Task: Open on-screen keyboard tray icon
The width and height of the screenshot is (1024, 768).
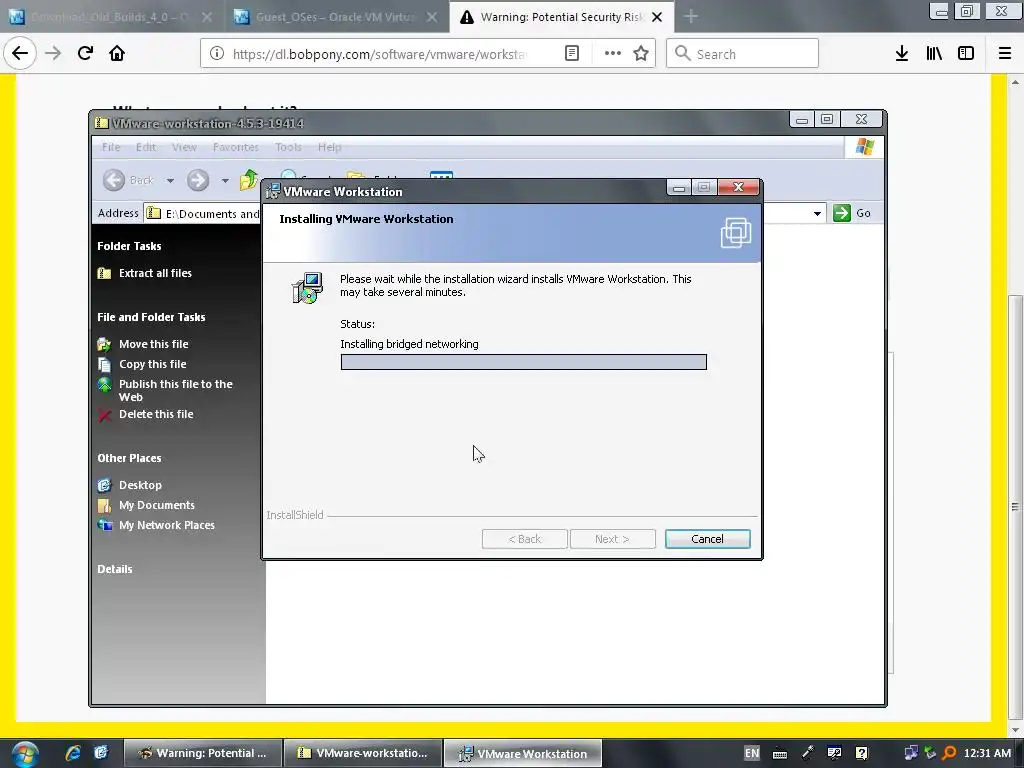Action: [x=780, y=754]
